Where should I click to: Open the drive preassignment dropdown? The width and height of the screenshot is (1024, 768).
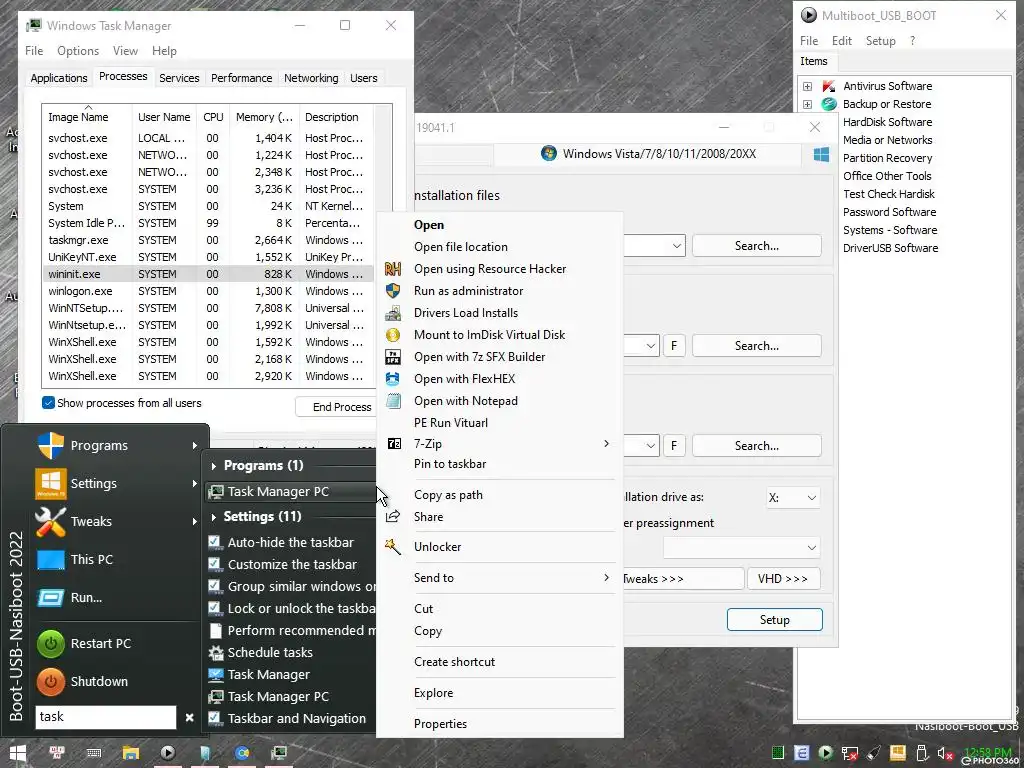tap(742, 547)
